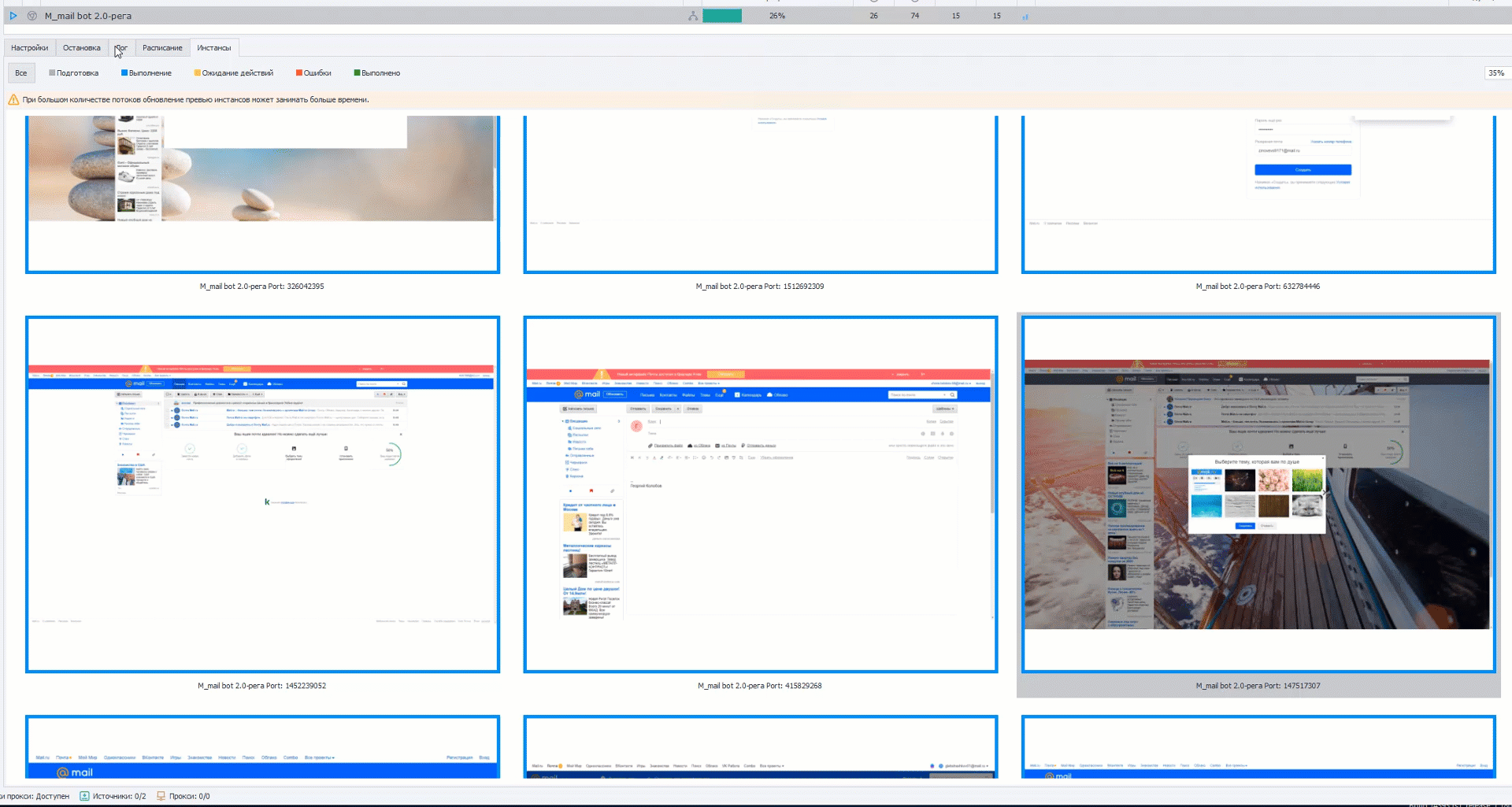Select the Инстансы tab

click(x=214, y=48)
